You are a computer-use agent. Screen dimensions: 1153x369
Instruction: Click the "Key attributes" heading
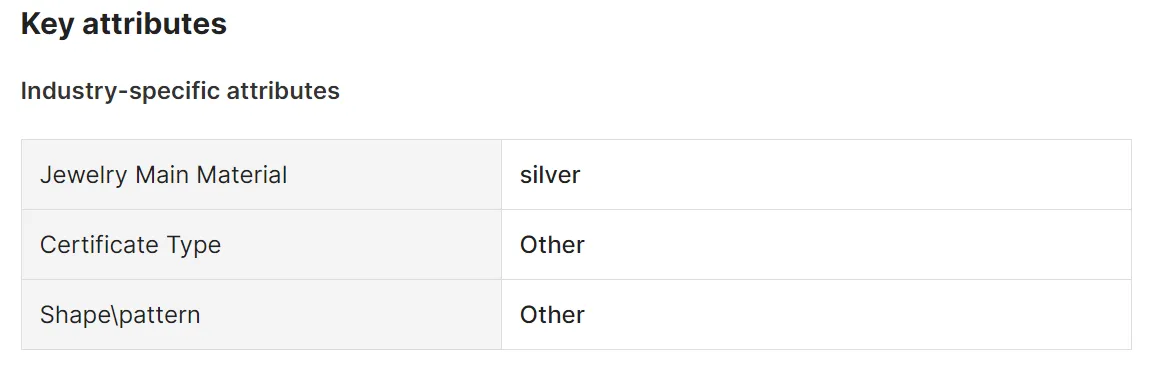[x=124, y=24]
